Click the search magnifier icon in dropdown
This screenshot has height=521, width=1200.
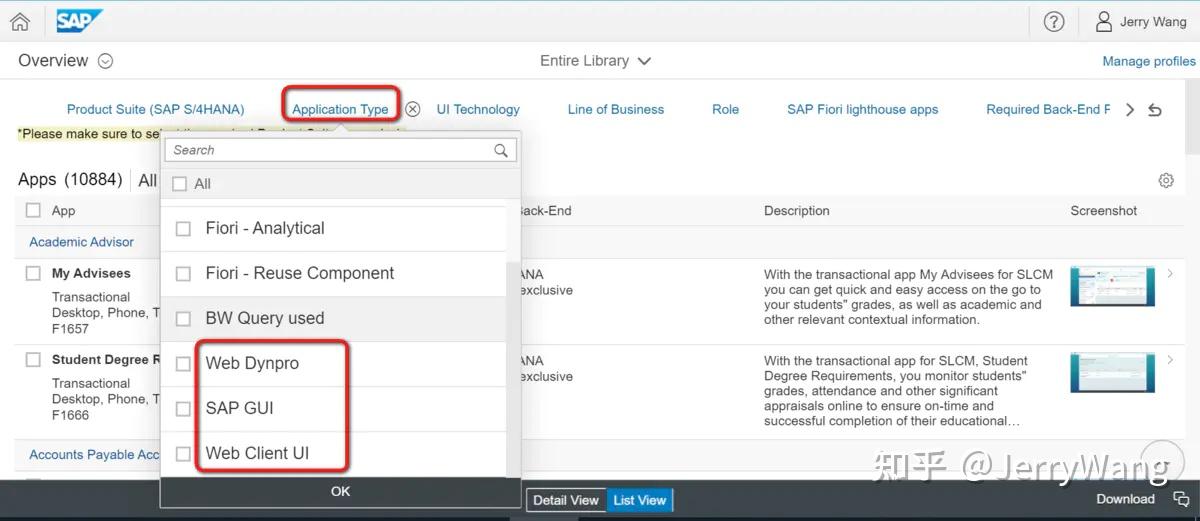[501, 150]
